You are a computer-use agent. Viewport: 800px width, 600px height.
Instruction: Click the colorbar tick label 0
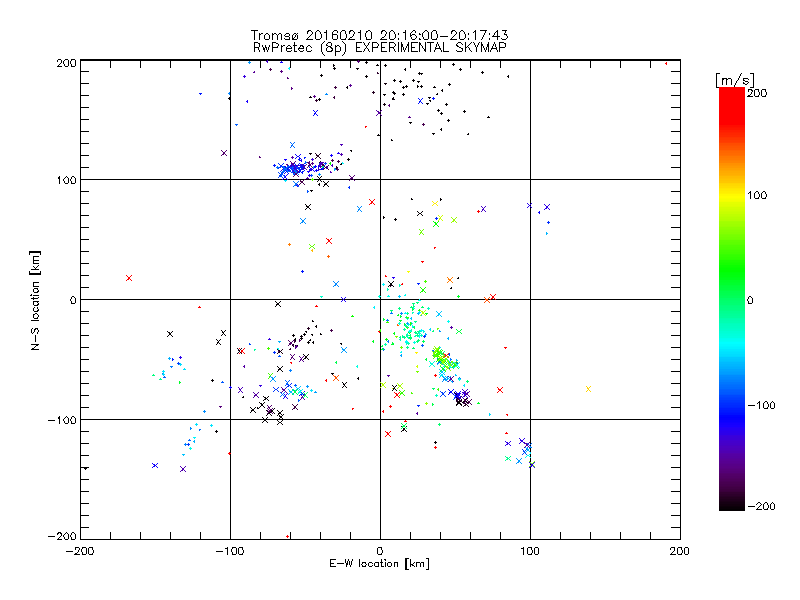(750, 300)
